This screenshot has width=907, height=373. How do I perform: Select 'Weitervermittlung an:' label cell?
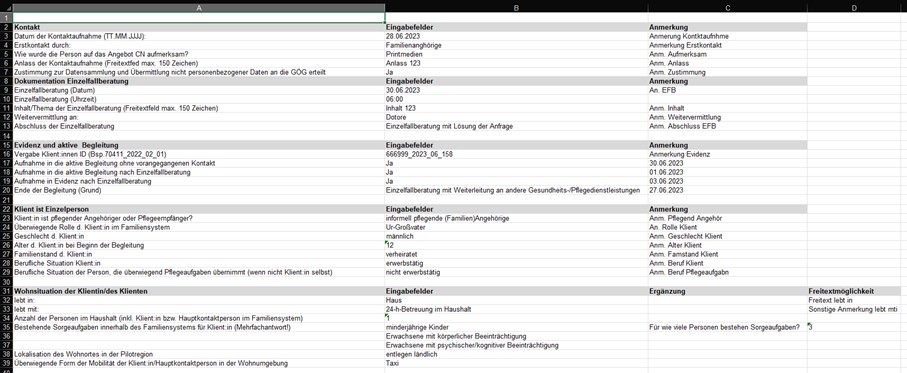click(x=198, y=117)
